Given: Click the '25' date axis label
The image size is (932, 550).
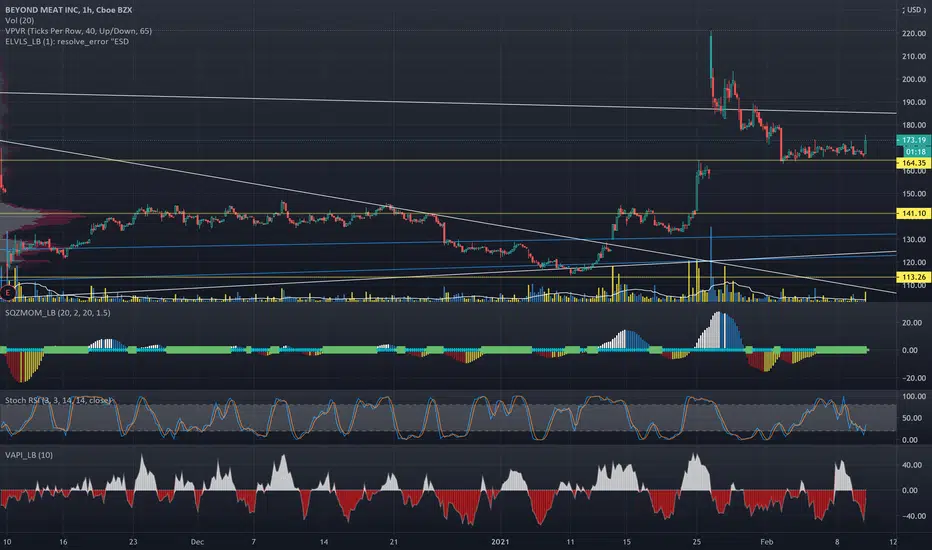Looking at the screenshot, I should pos(697,542).
